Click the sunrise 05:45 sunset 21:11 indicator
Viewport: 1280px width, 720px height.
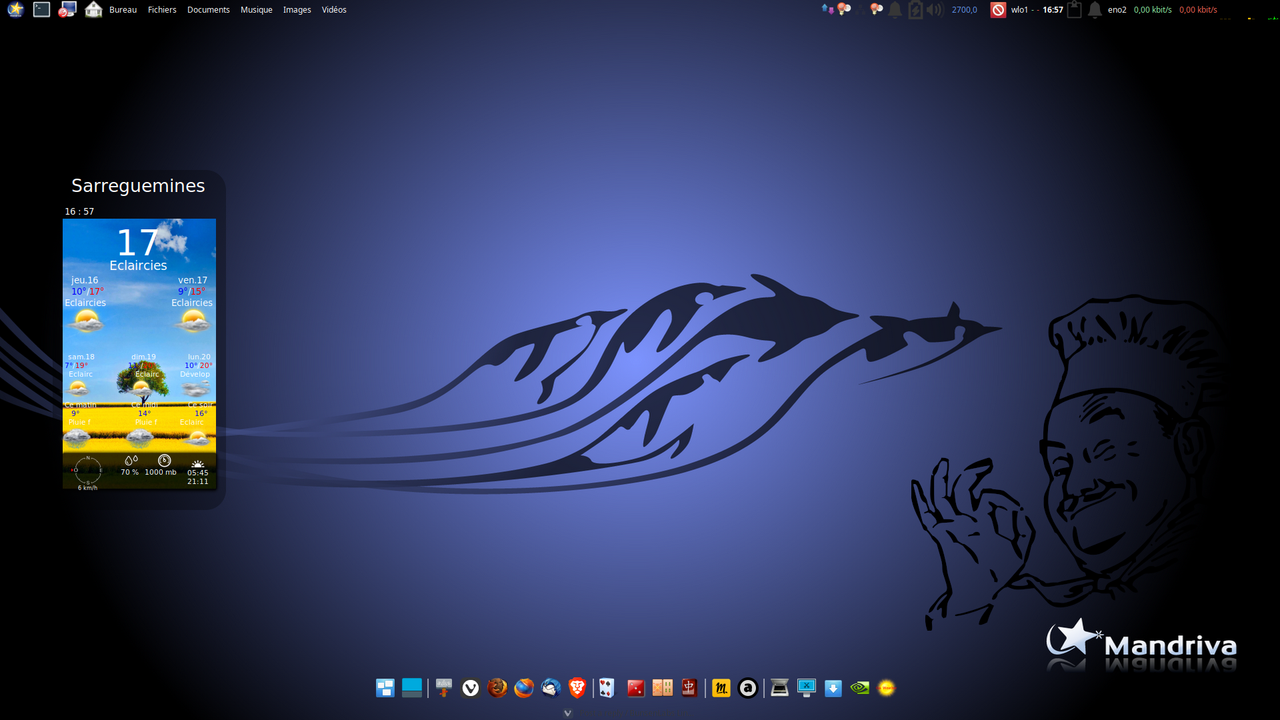(198, 472)
